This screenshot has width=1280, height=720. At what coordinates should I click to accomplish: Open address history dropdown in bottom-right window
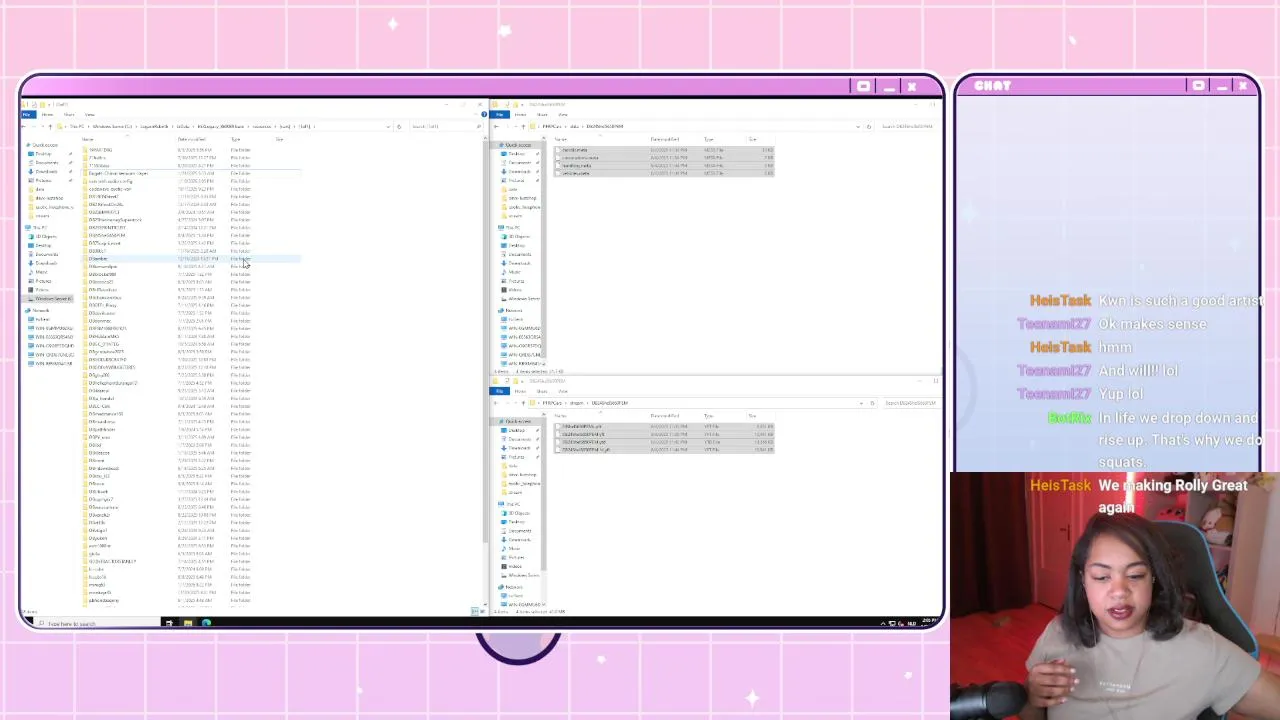[x=861, y=403]
